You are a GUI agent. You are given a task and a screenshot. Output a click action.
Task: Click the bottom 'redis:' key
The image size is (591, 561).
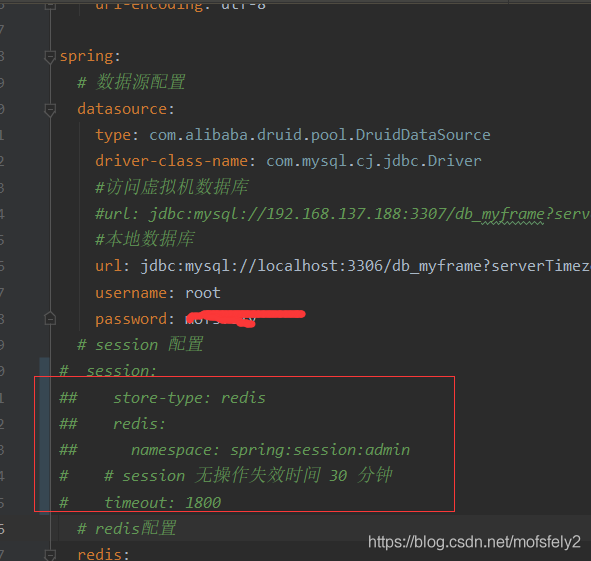point(103,555)
